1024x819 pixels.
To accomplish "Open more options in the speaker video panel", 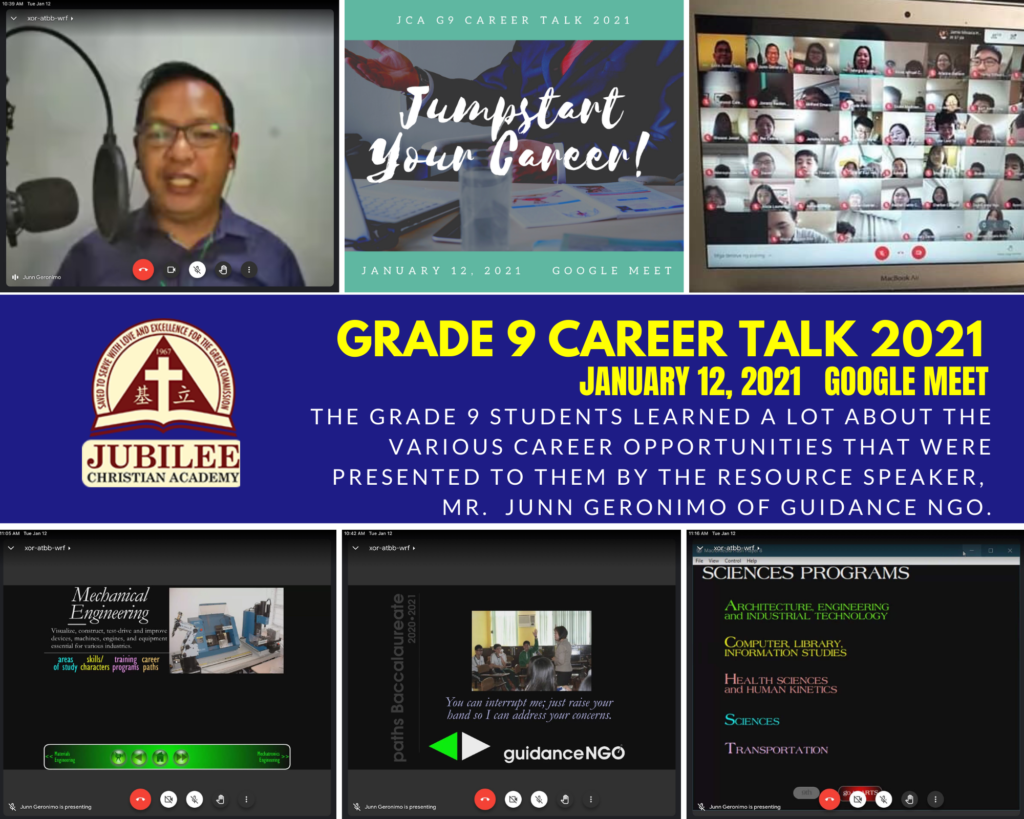I will pyautogui.click(x=249, y=269).
